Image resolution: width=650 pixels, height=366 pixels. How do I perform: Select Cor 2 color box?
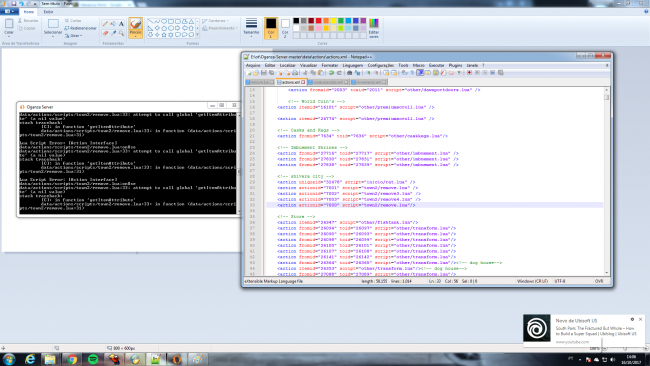pyautogui.click(x=285, y=28)
